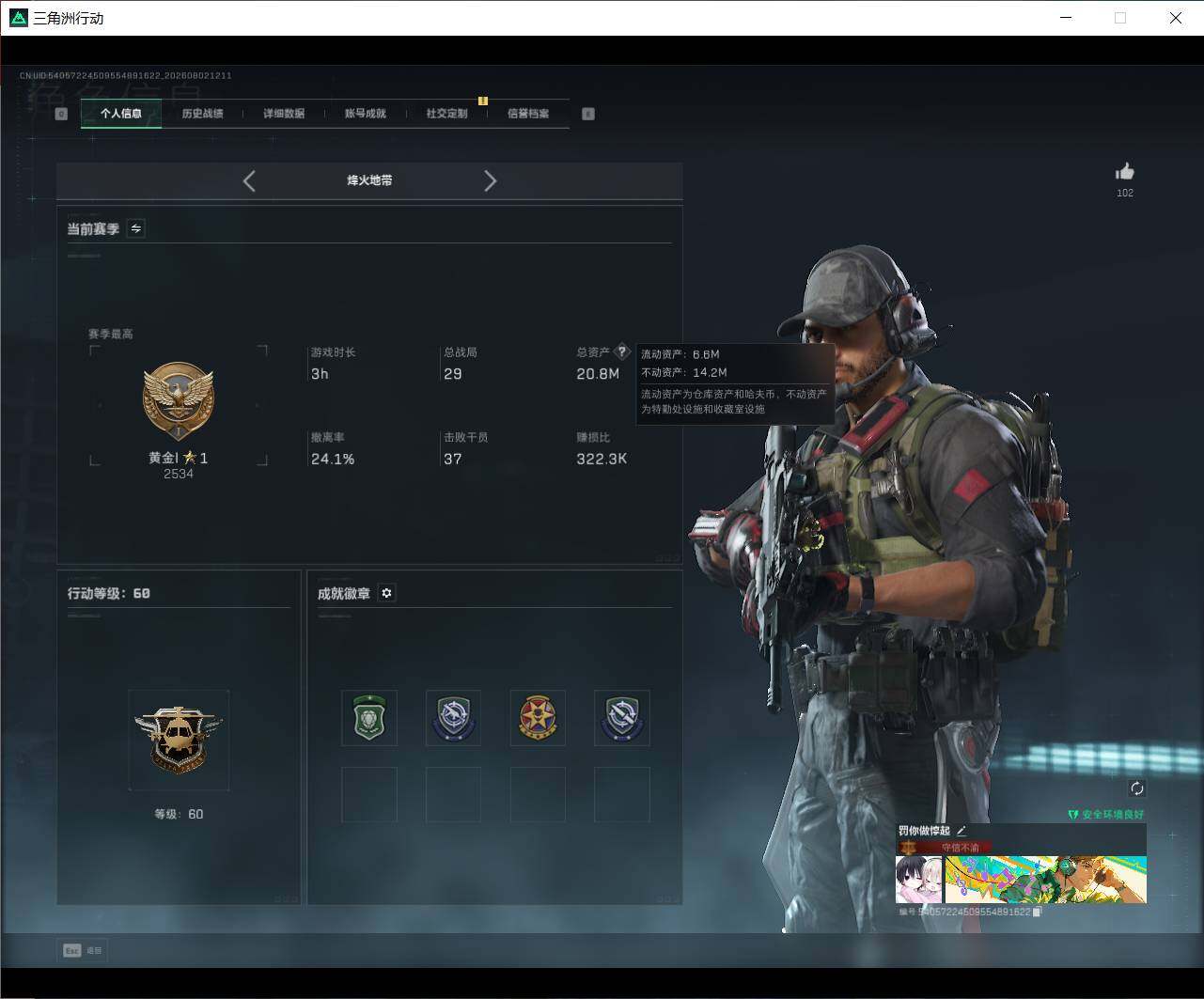Click the colorful headphone banner image

(x=1046, y=879)
